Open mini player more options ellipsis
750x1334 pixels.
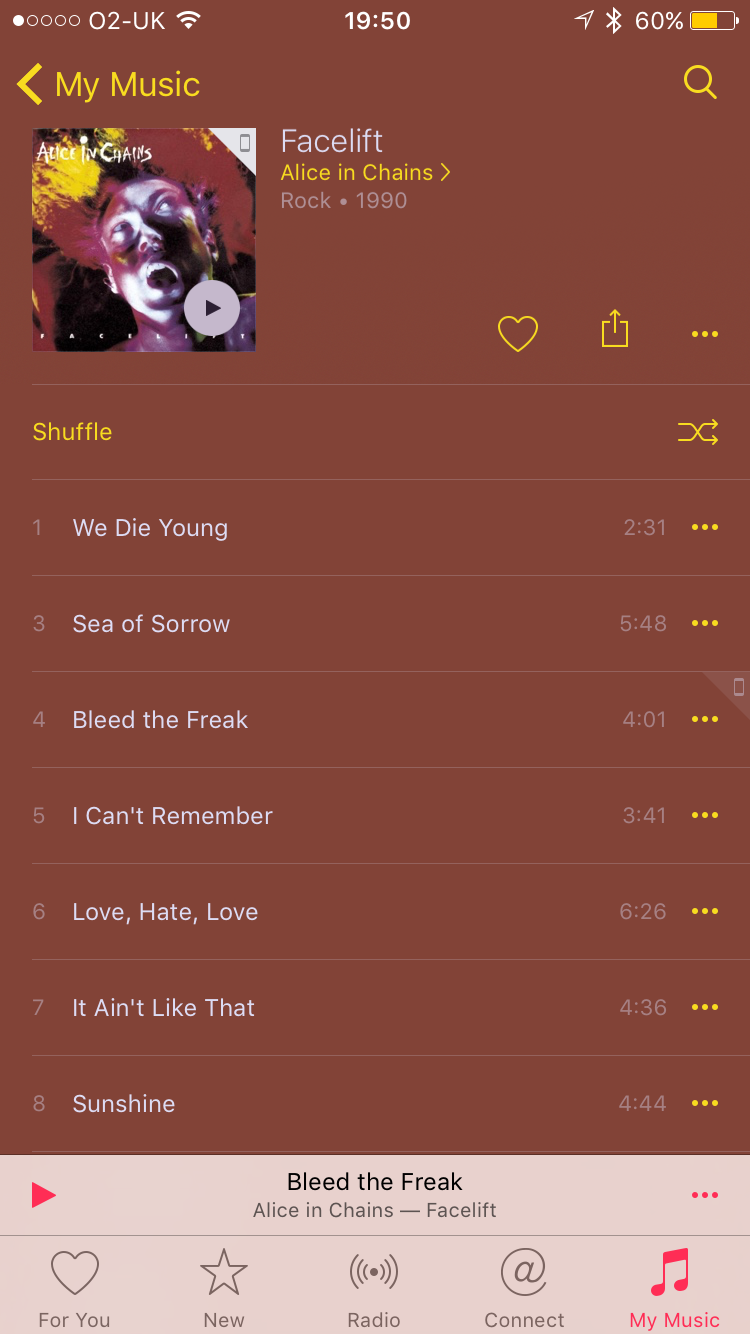point(705,1195)
